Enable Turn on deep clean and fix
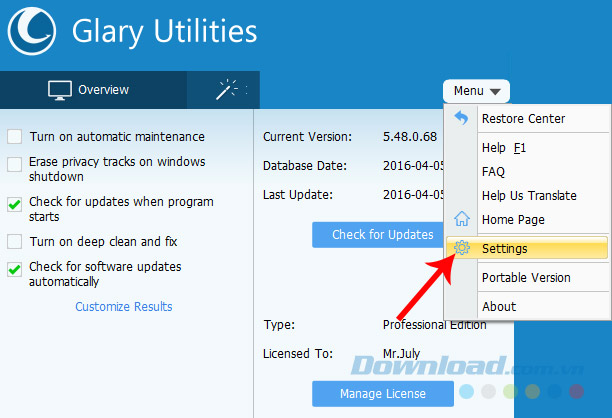 click(15, 241)
